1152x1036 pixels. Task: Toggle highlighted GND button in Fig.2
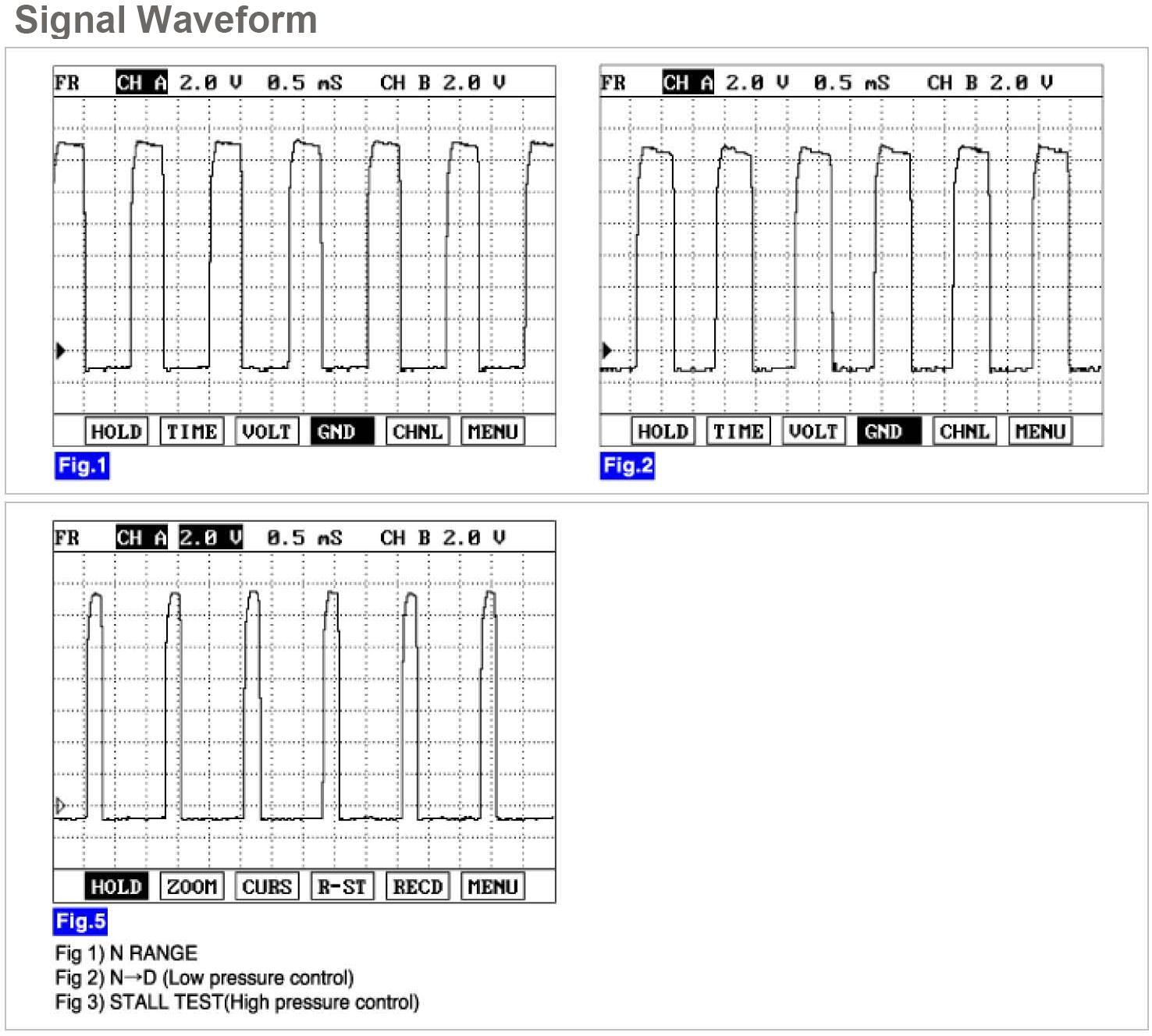click(888, 431)
